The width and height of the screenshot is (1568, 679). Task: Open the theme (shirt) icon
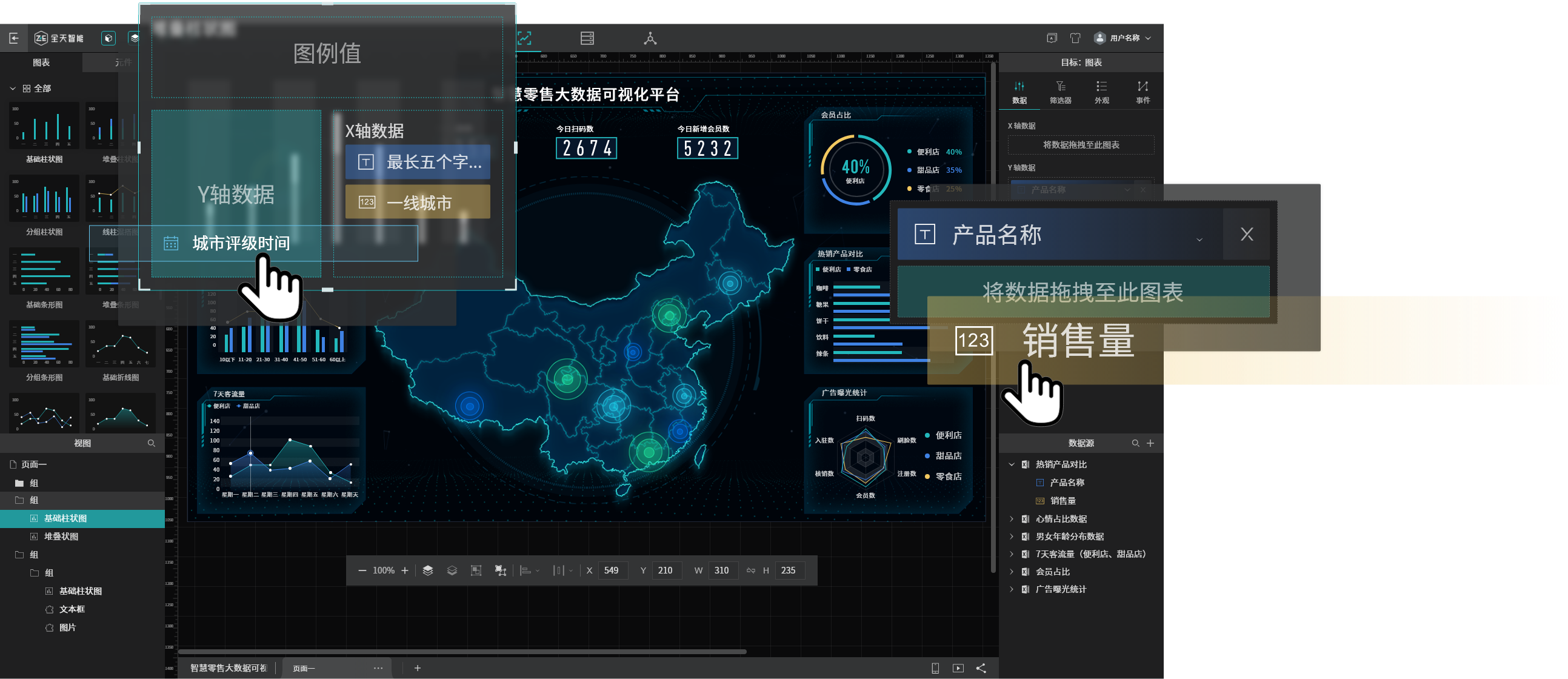point(1076,38)
